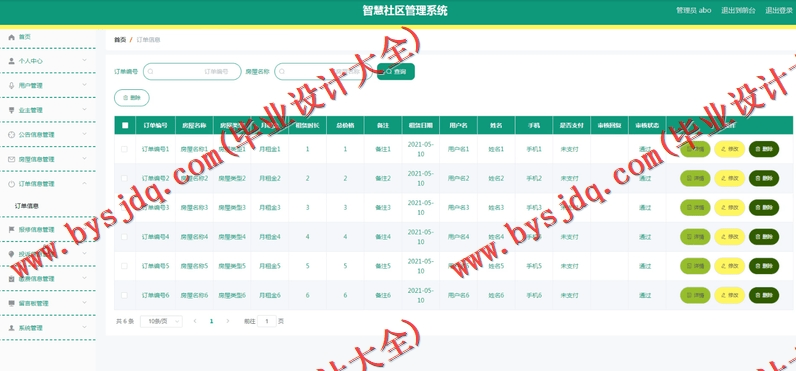796x371 pixels.
Task: Click 修改 button for row 订单编号2
Action: [x=729, y=178]
